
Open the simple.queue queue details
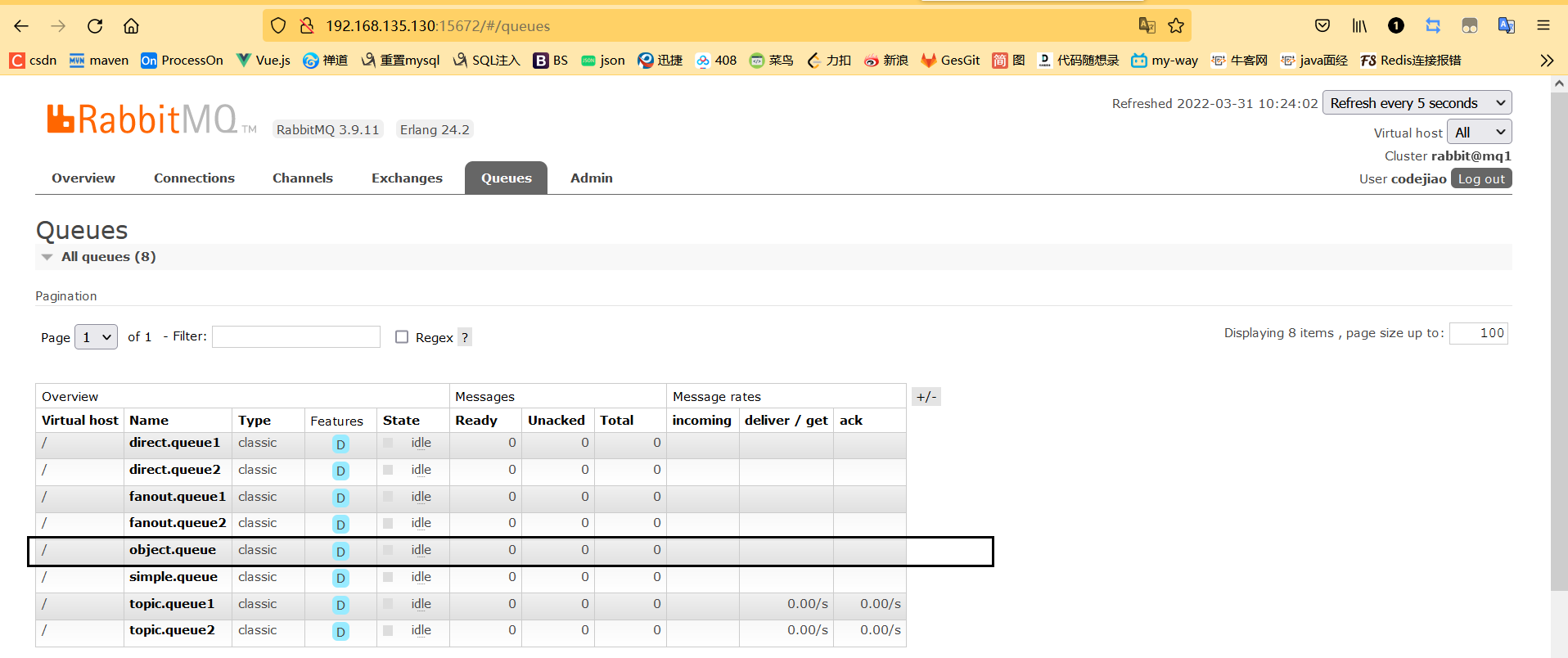coord(173,577)
